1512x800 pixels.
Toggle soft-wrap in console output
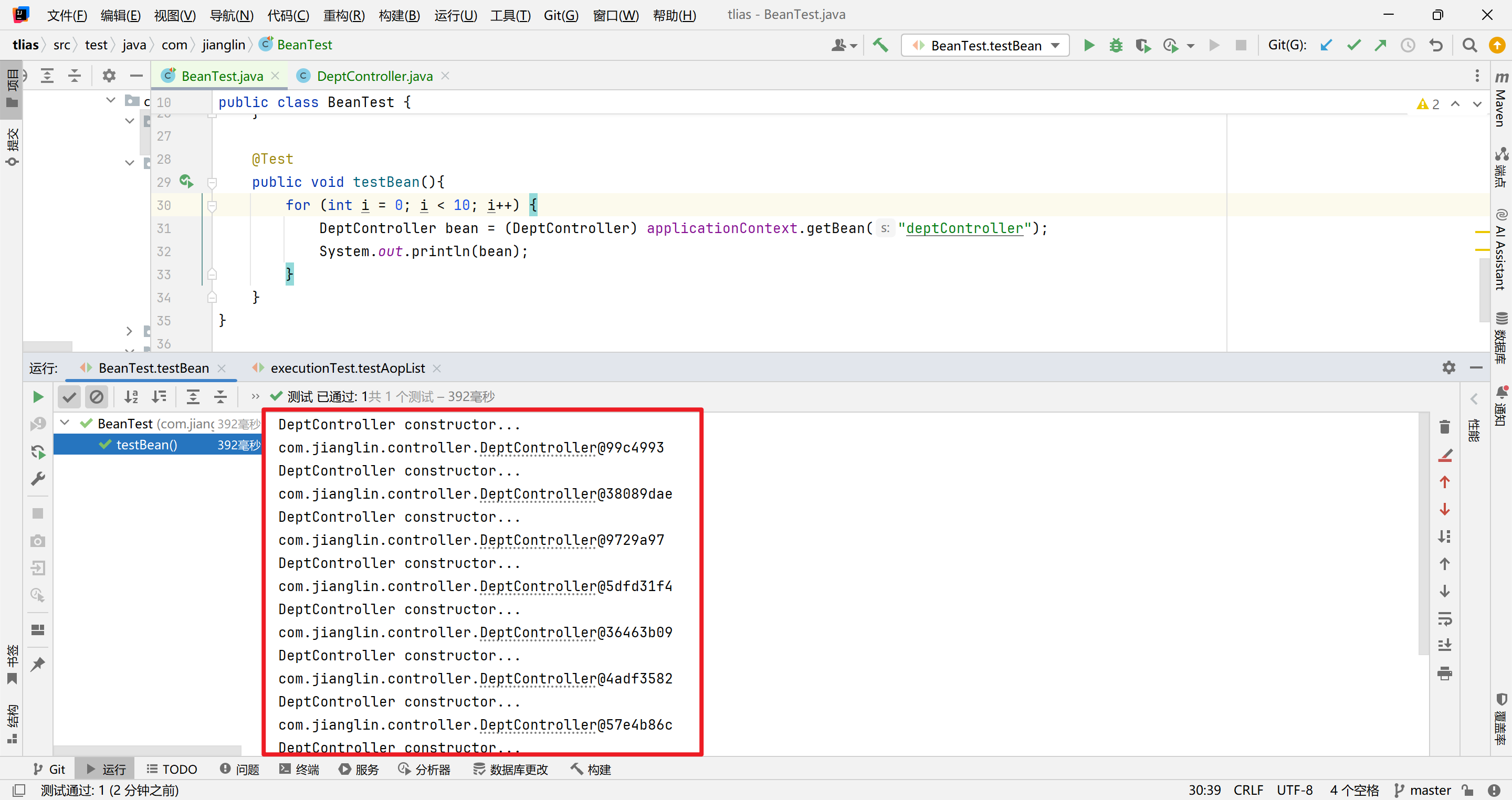(1444, 619)
